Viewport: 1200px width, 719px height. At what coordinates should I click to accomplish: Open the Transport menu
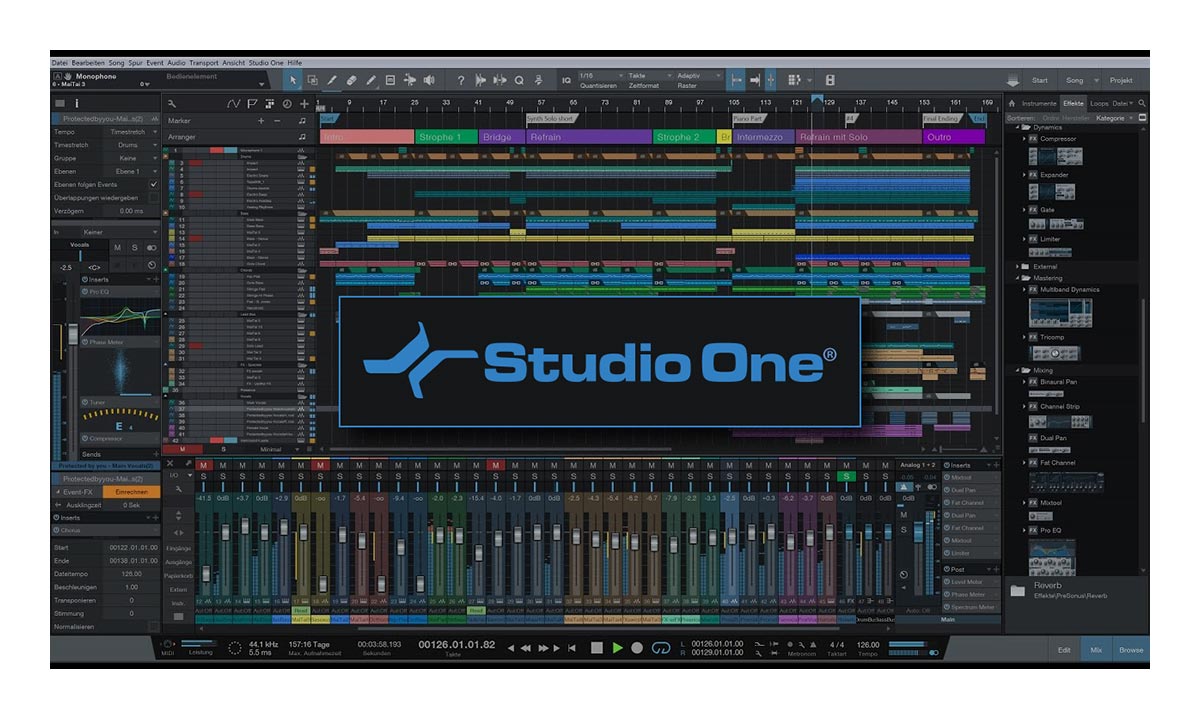(204, 62)
